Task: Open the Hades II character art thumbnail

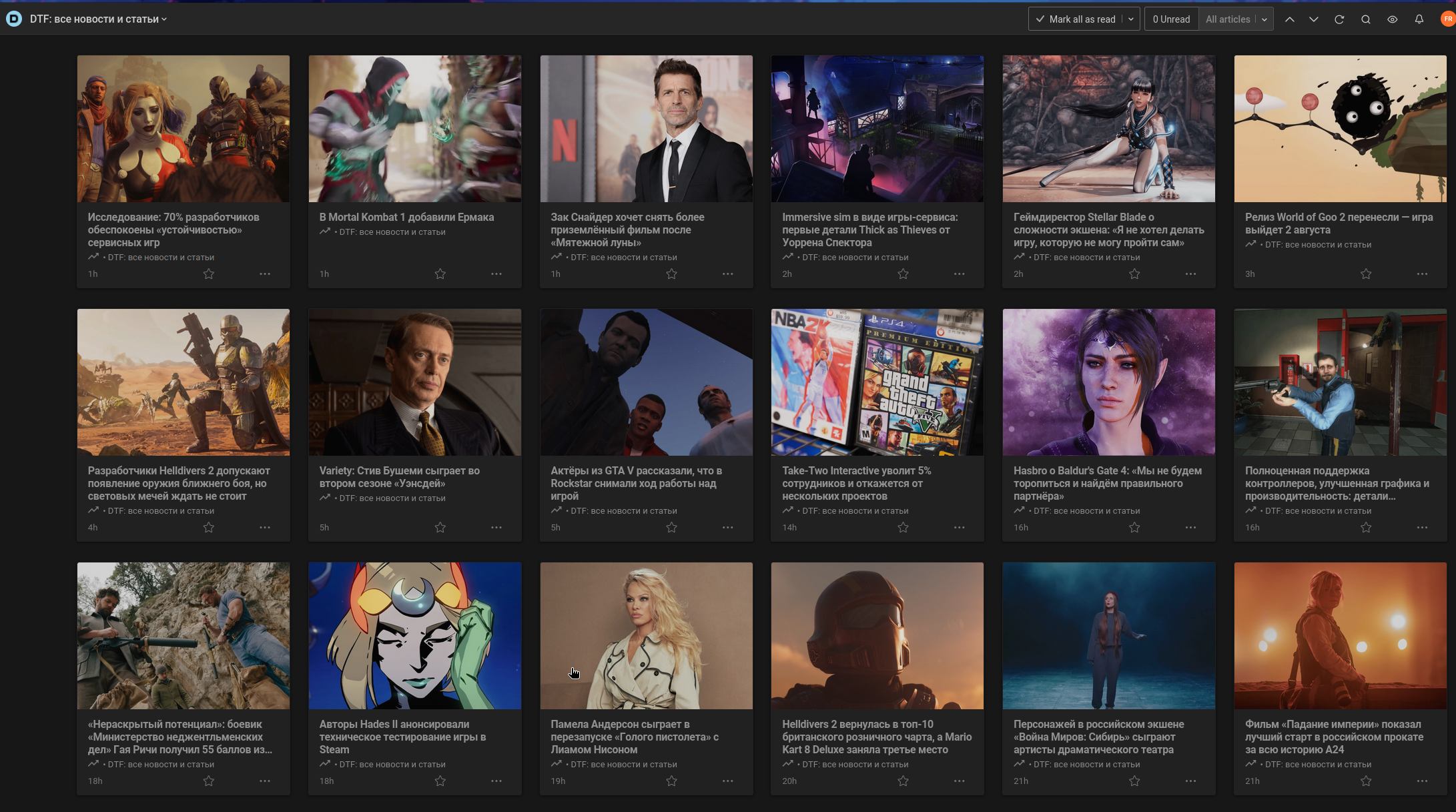Action: pyautogui.click(x=414, y=636)
